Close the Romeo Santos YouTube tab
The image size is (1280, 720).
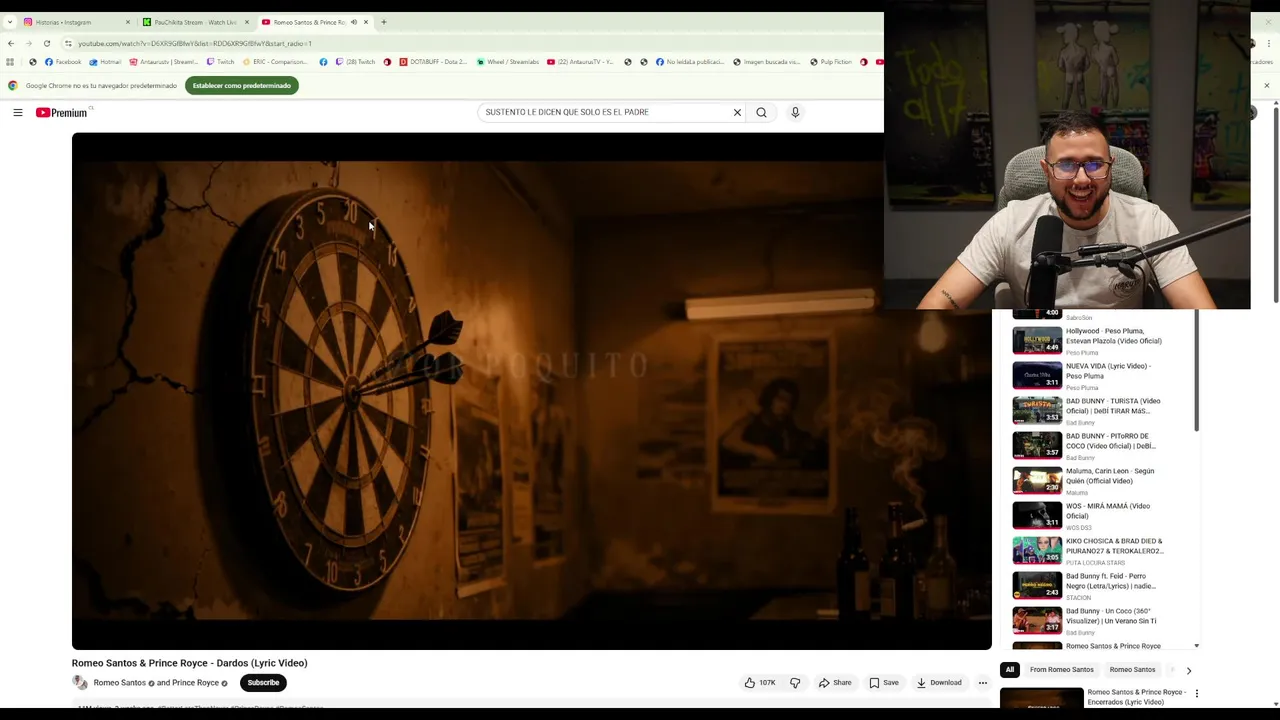click(x=366, y=22)
